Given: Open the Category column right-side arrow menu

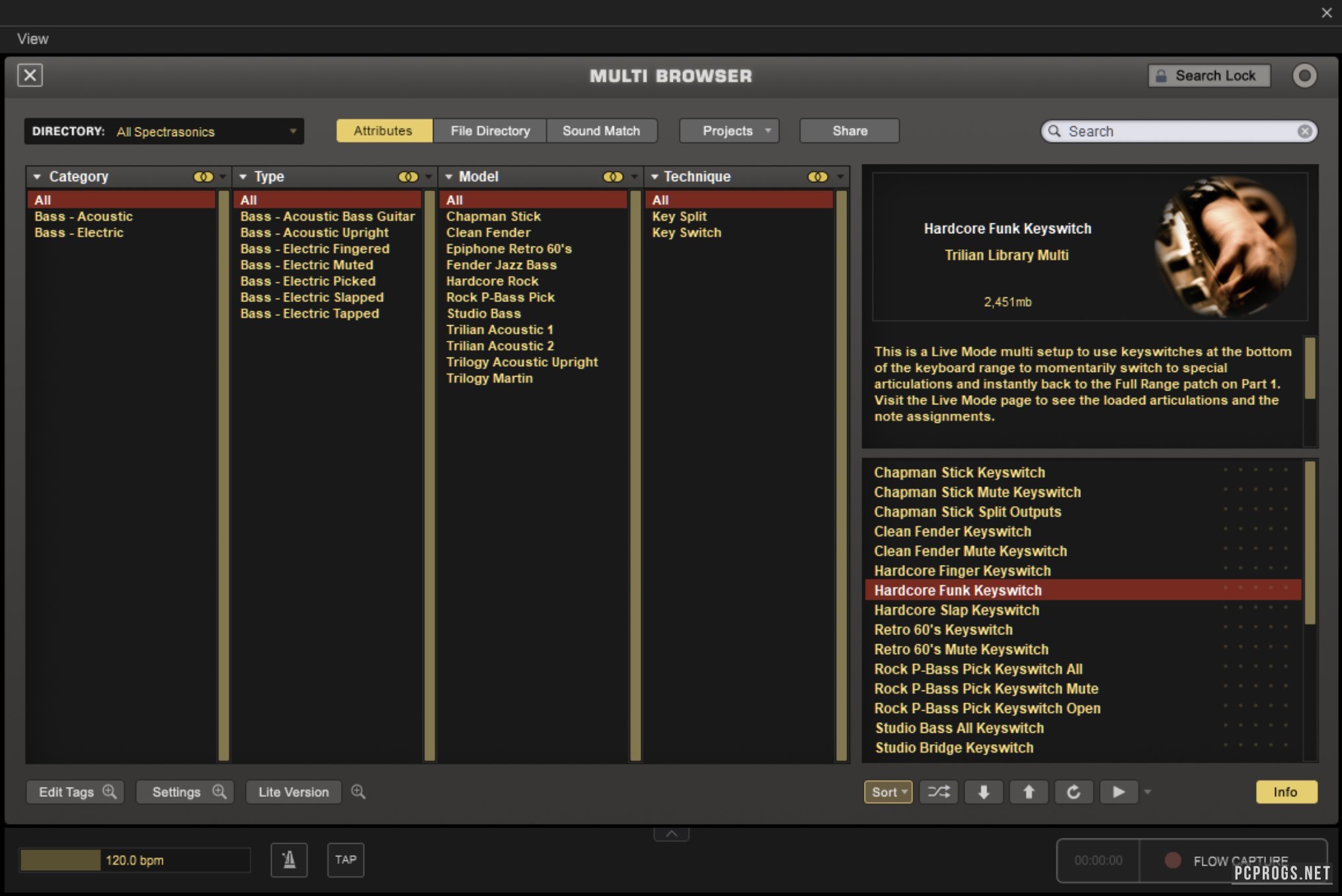Looking at the screenshot, I should tap(223, 177).
